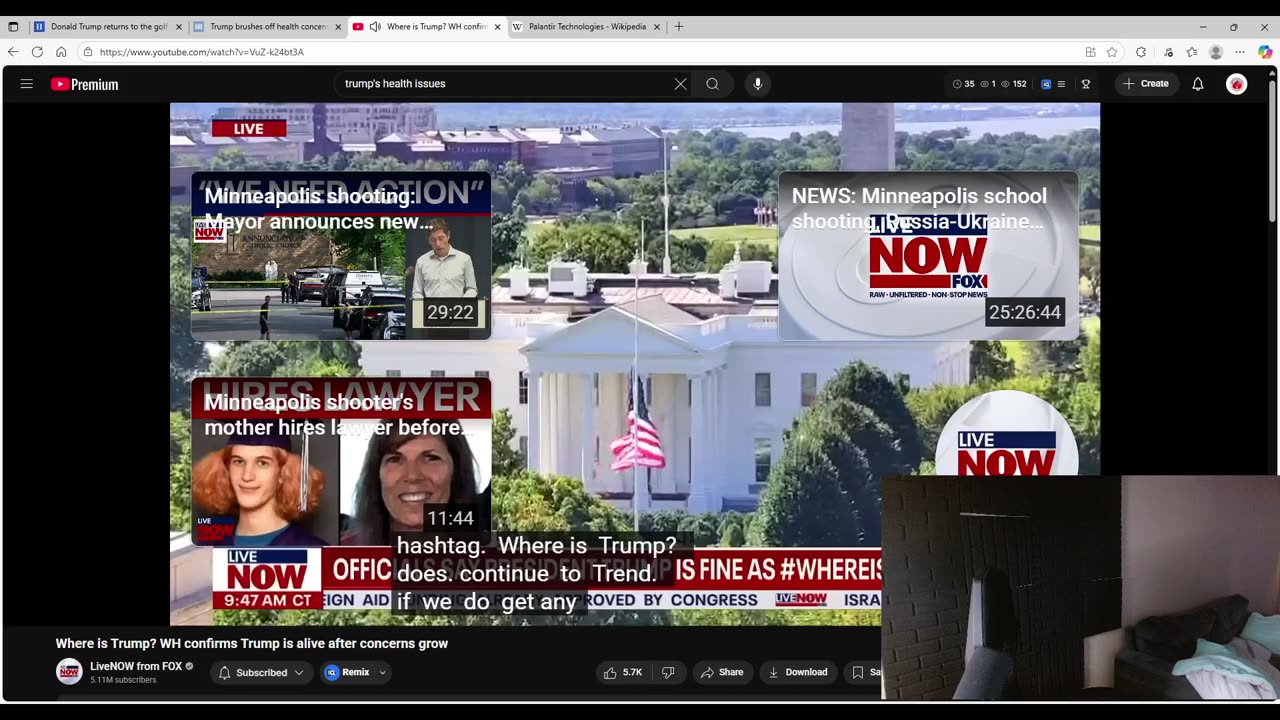Open the media control music icon
The image size is (1280, 720).
tap(1168, 52)
